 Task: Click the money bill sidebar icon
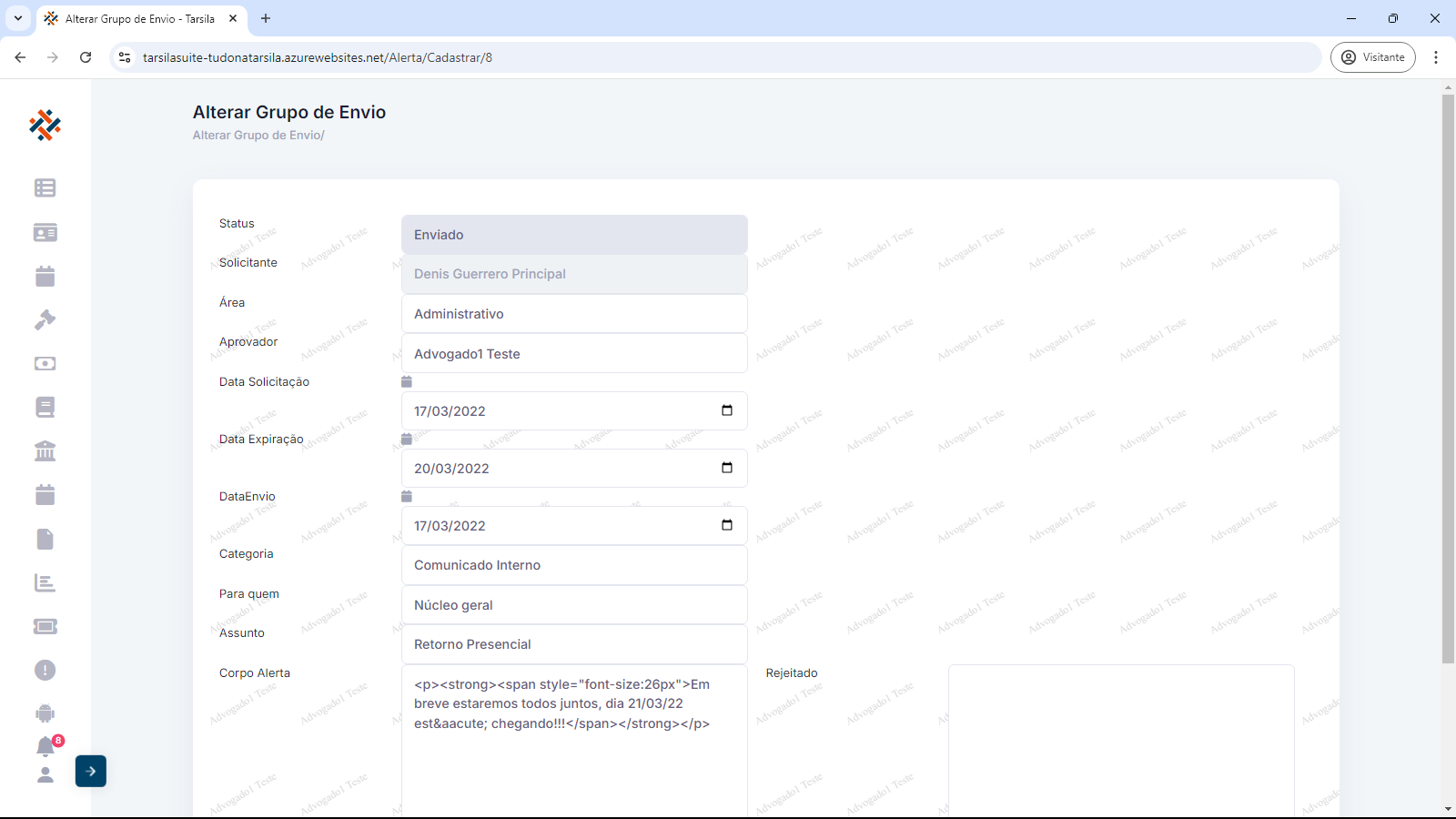click(x=45, y=364)
